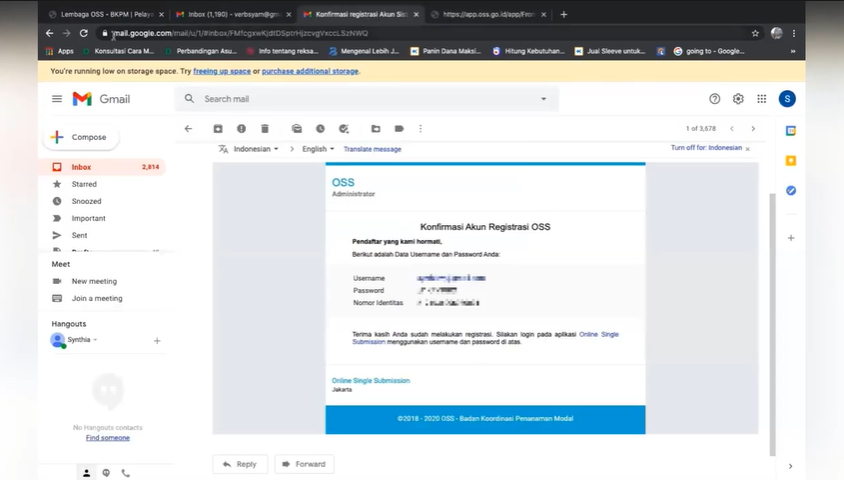Image resolution: width=844 pixels, height=480 pixels.
Task: Open Tasks in the side panel
Action: tap(791, 190)
